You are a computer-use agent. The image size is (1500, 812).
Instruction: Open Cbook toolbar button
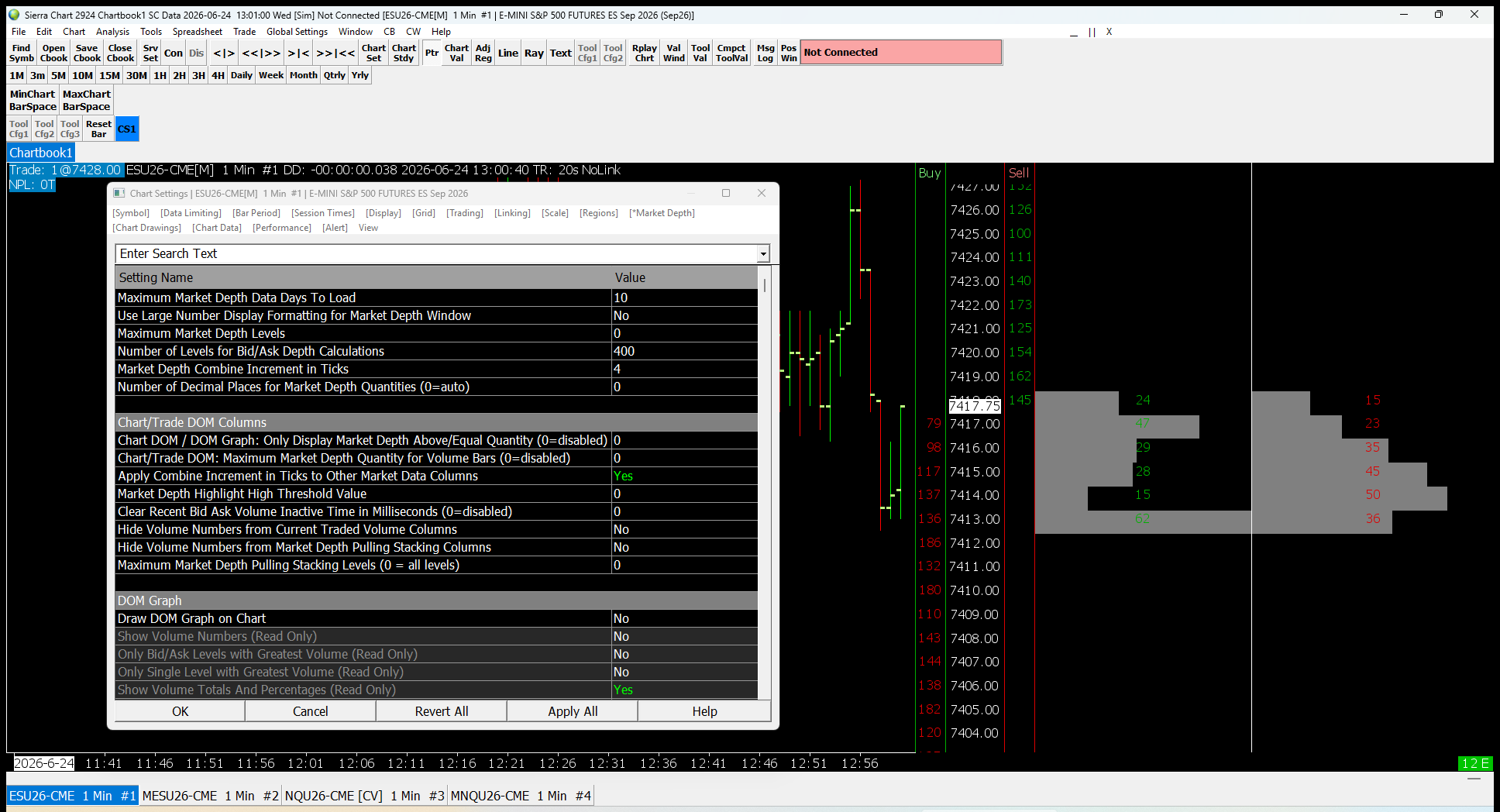[x=54, y=53]
